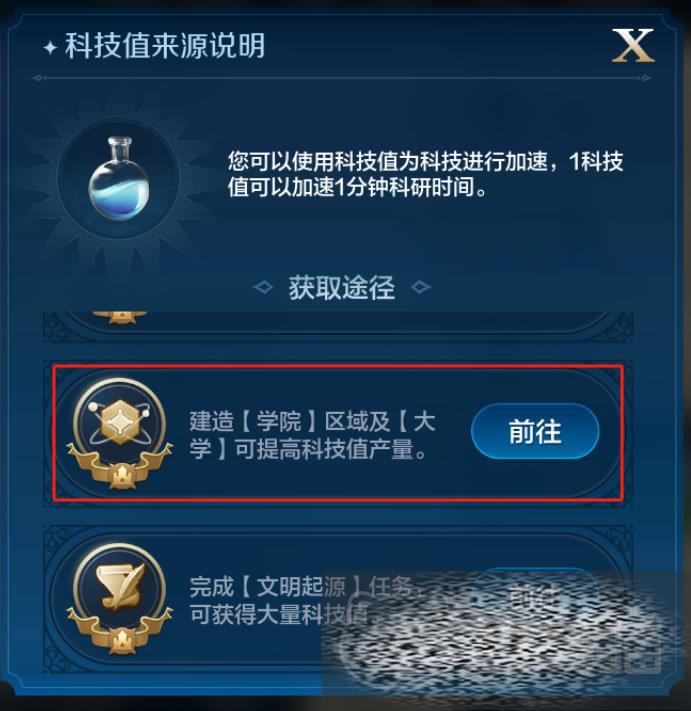691x711 pixels.
Task: Click the scroll and quill badge icon
Action: pyautogui.click(x=120, y=586)
